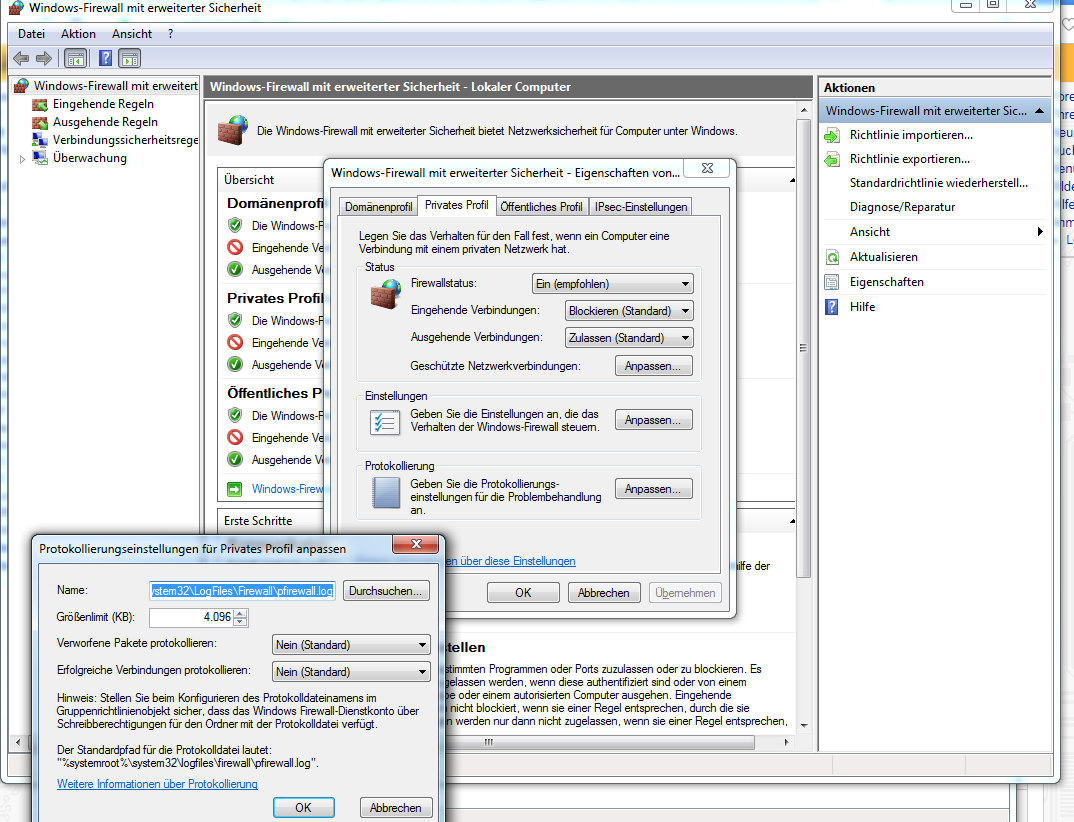
Task: Open the Ausgehende Verbindungen dropdown
Action: point(629,338)
